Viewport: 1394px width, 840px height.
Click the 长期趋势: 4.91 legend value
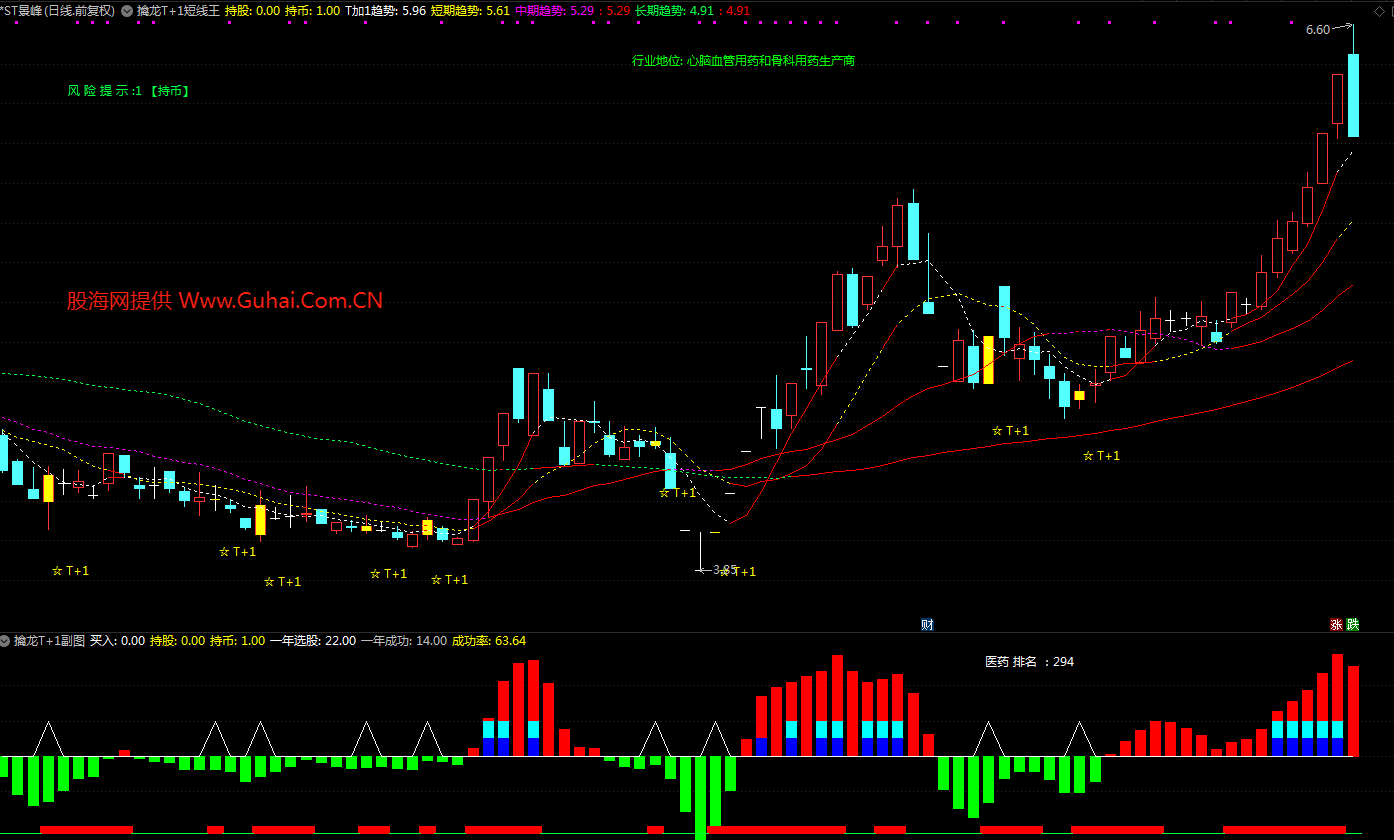tap(675, 11)
